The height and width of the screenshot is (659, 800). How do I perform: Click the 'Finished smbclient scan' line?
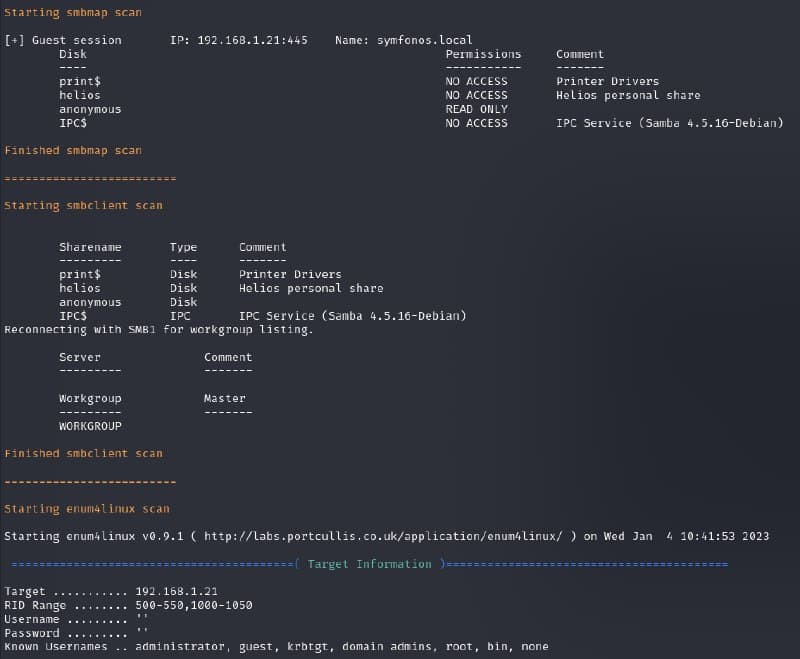pyautogui.click(x=83, y=453)
